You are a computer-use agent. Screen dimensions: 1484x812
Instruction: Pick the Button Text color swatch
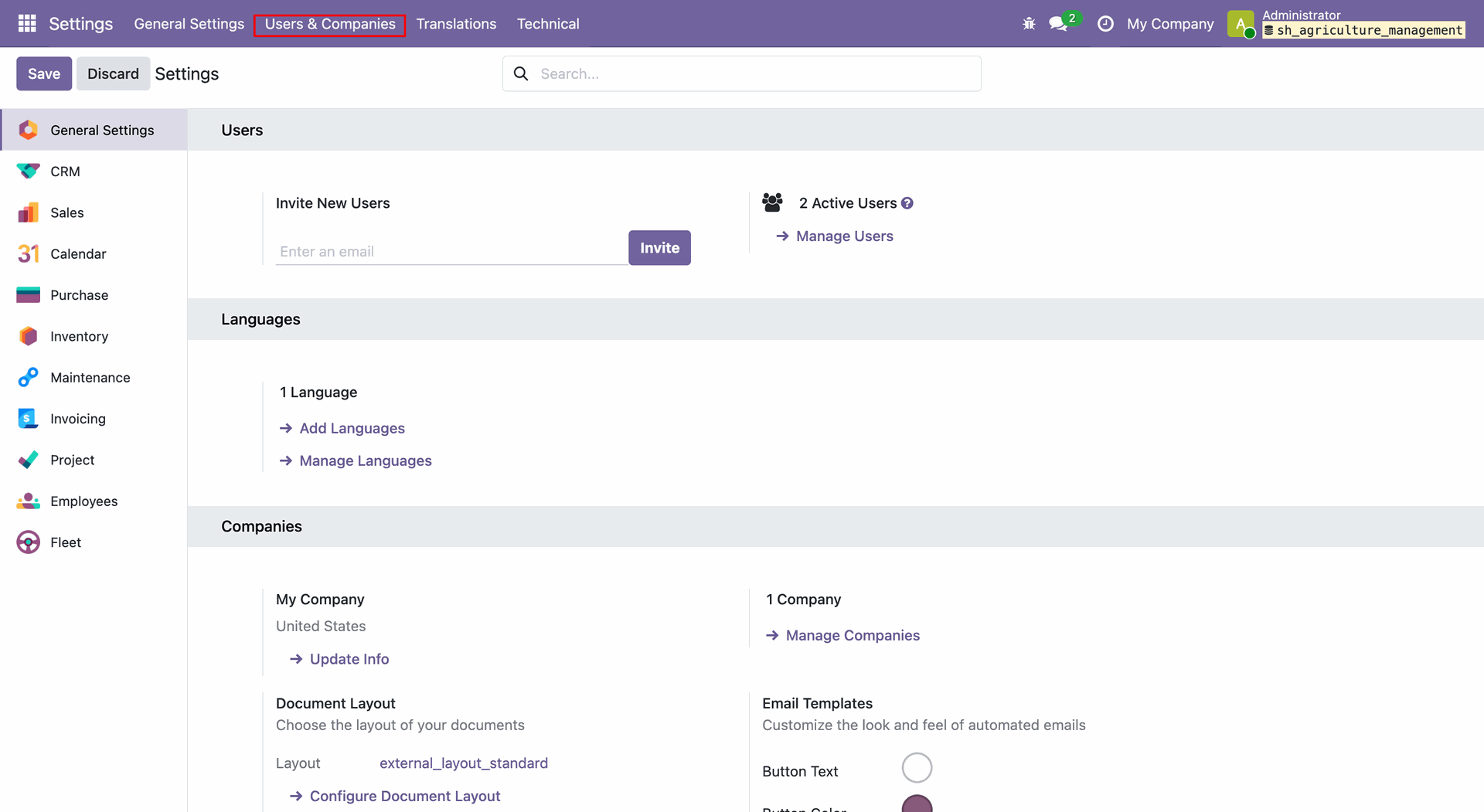coord(917,768)
